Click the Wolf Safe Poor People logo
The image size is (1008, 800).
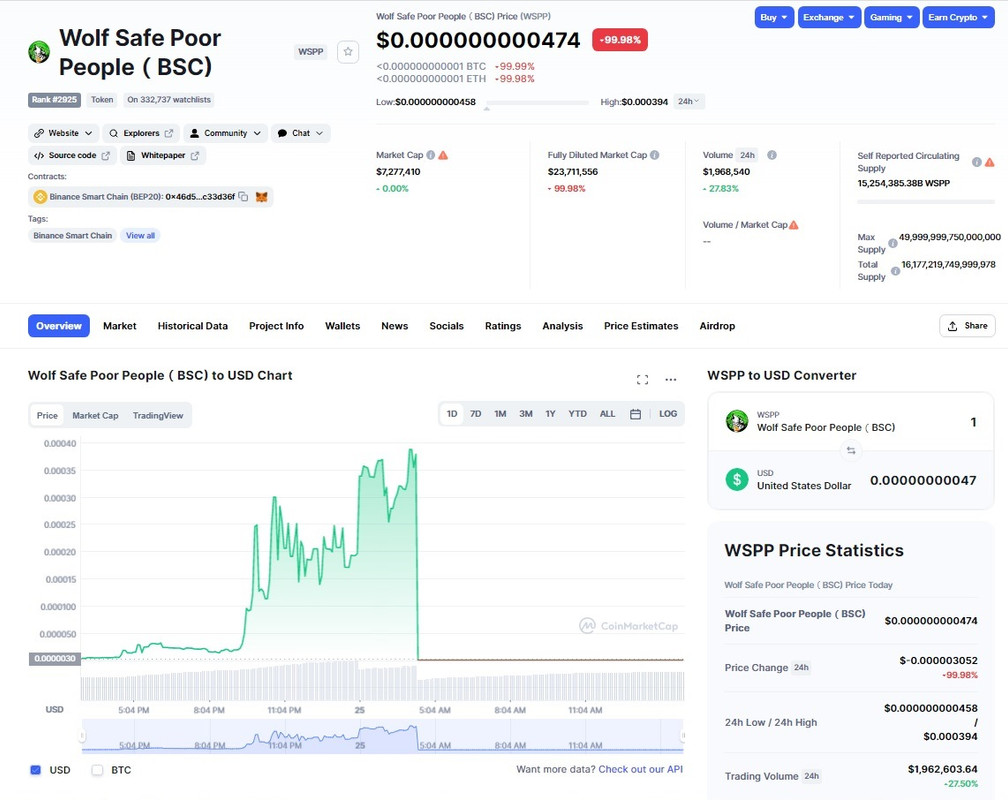[39, 52]
